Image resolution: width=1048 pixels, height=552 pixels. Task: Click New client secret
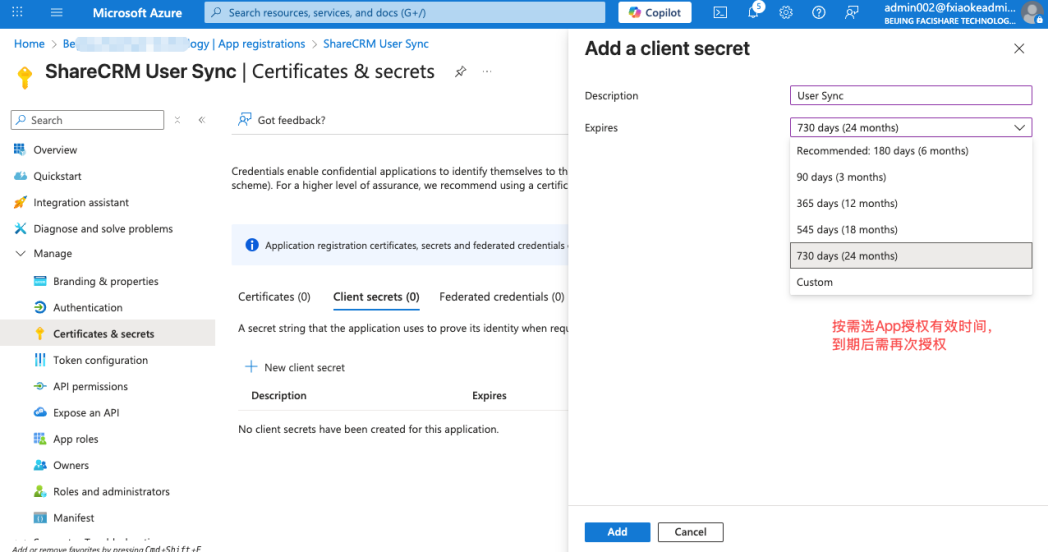[295, 368]
